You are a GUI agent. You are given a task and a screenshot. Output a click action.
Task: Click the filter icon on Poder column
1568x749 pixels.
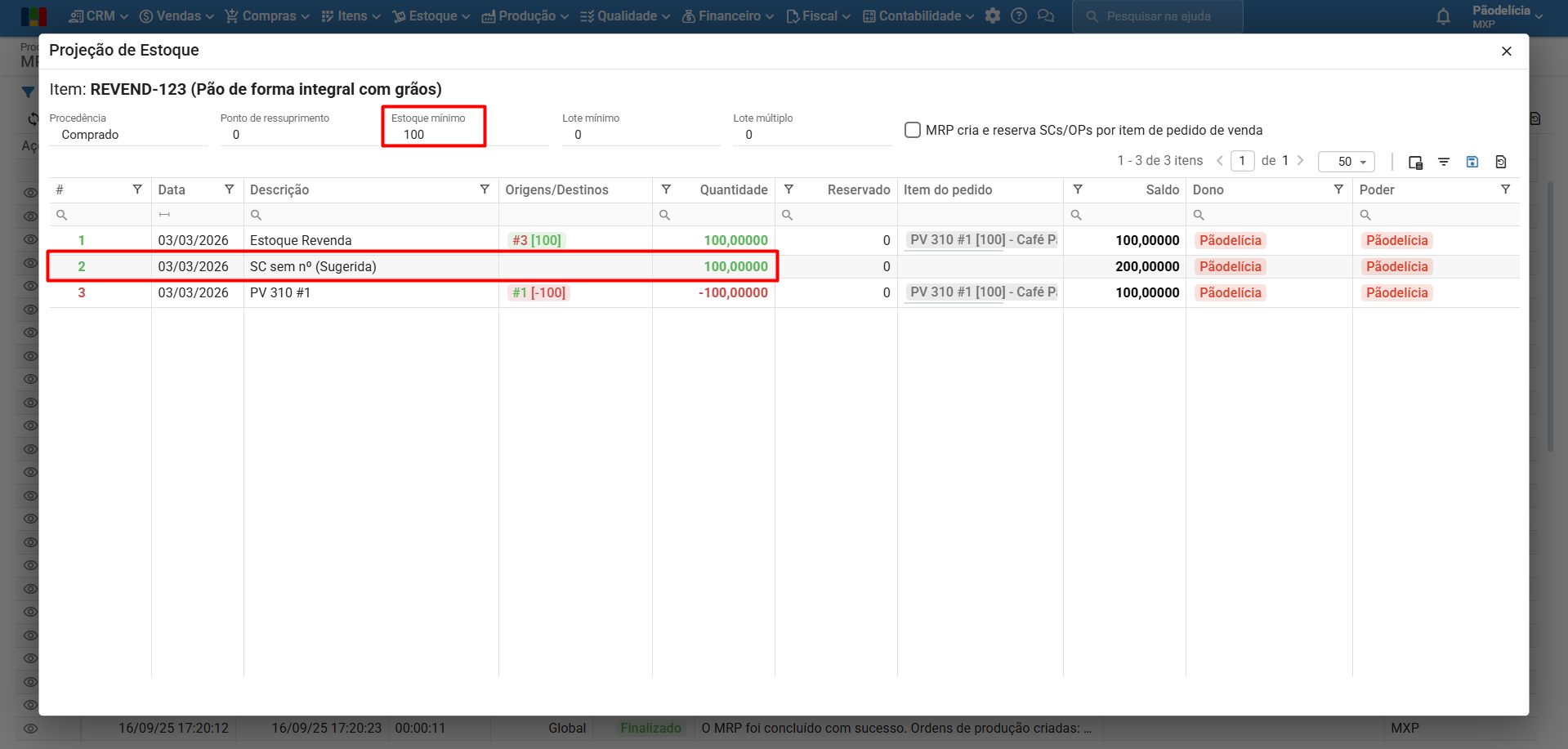coord(1505,189)
